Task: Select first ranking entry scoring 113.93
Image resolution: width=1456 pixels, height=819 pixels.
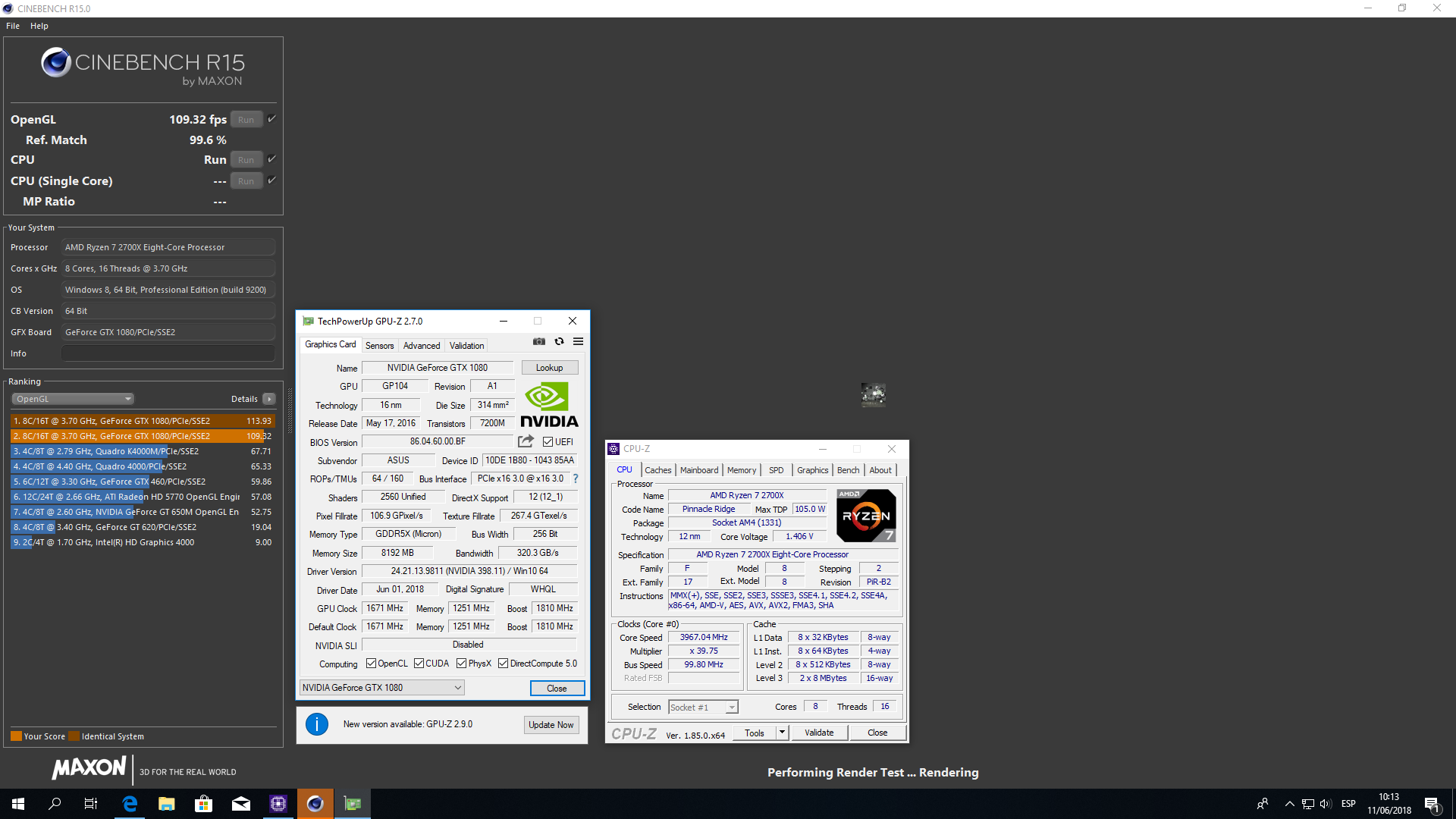Action: pos(143,421)
